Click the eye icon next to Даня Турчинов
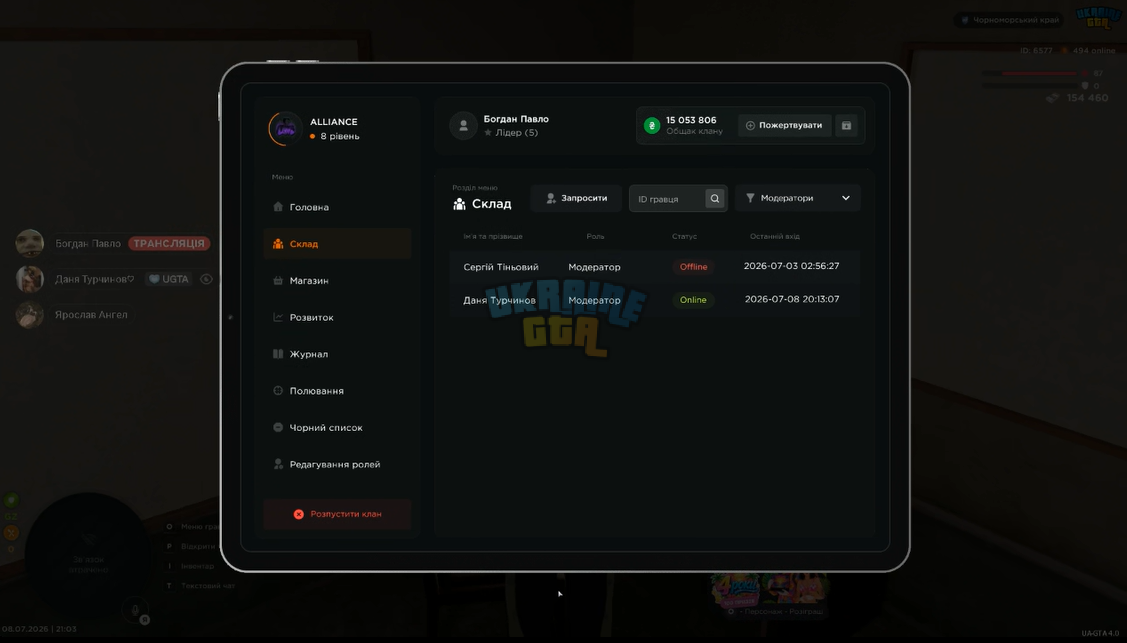This screenshot has height=643, width=1127. 206,279
